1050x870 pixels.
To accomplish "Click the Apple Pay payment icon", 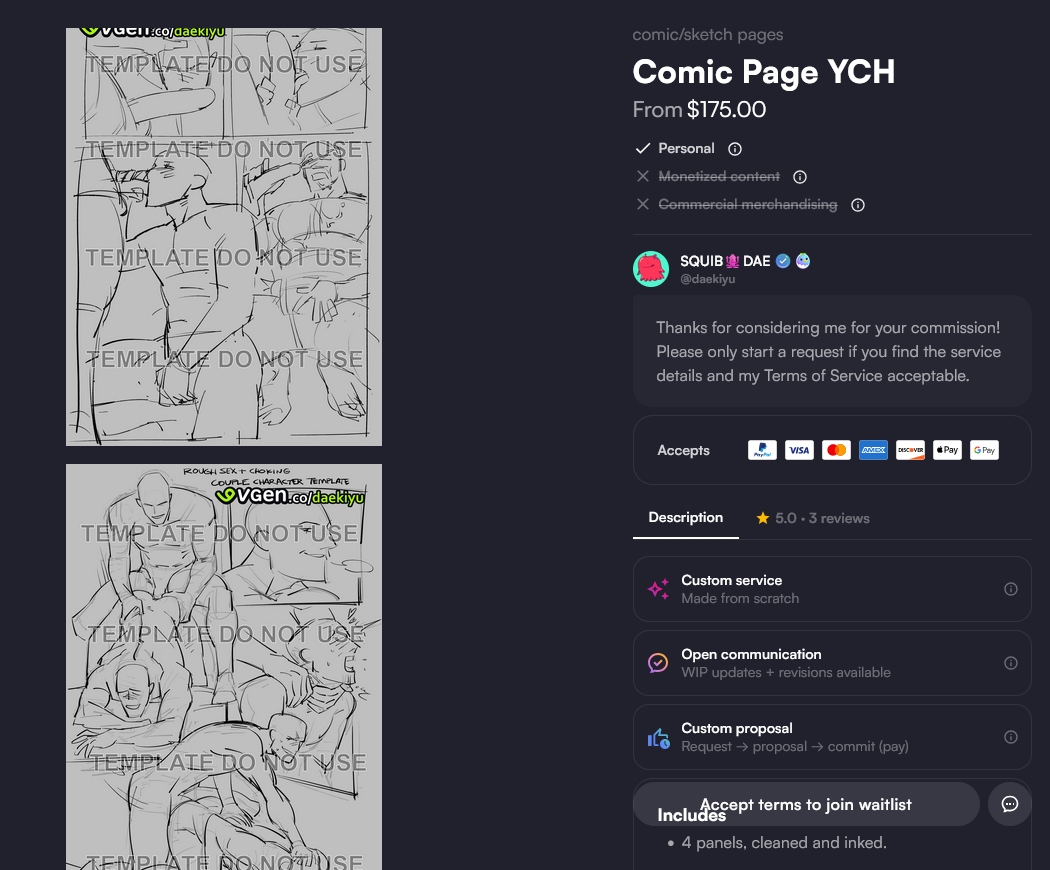I will 947,450.
